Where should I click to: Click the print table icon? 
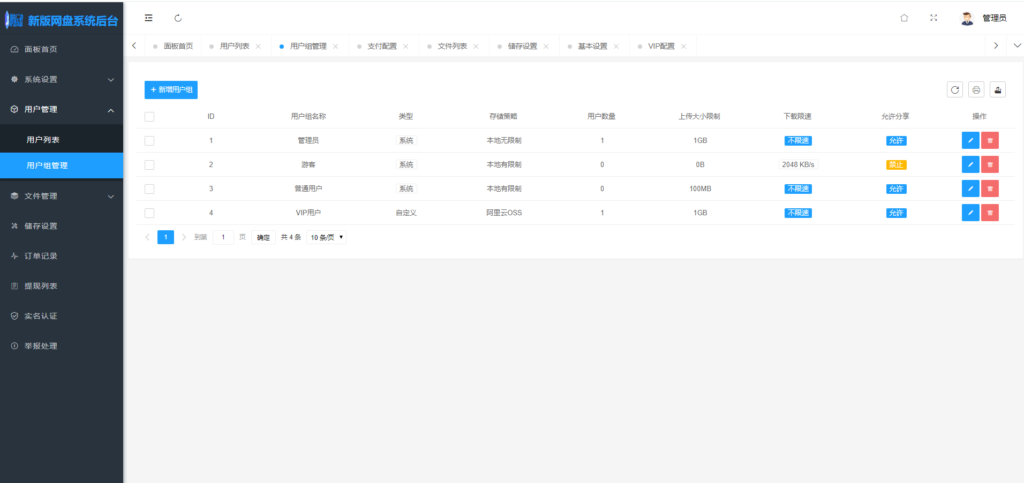976,90
